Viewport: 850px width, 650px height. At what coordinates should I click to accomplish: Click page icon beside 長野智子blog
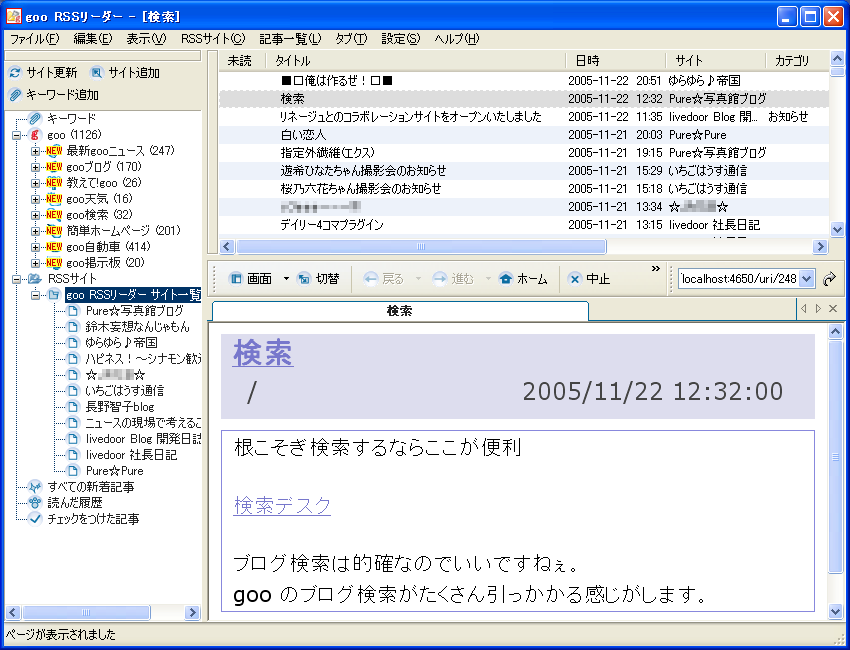[73, 407]
